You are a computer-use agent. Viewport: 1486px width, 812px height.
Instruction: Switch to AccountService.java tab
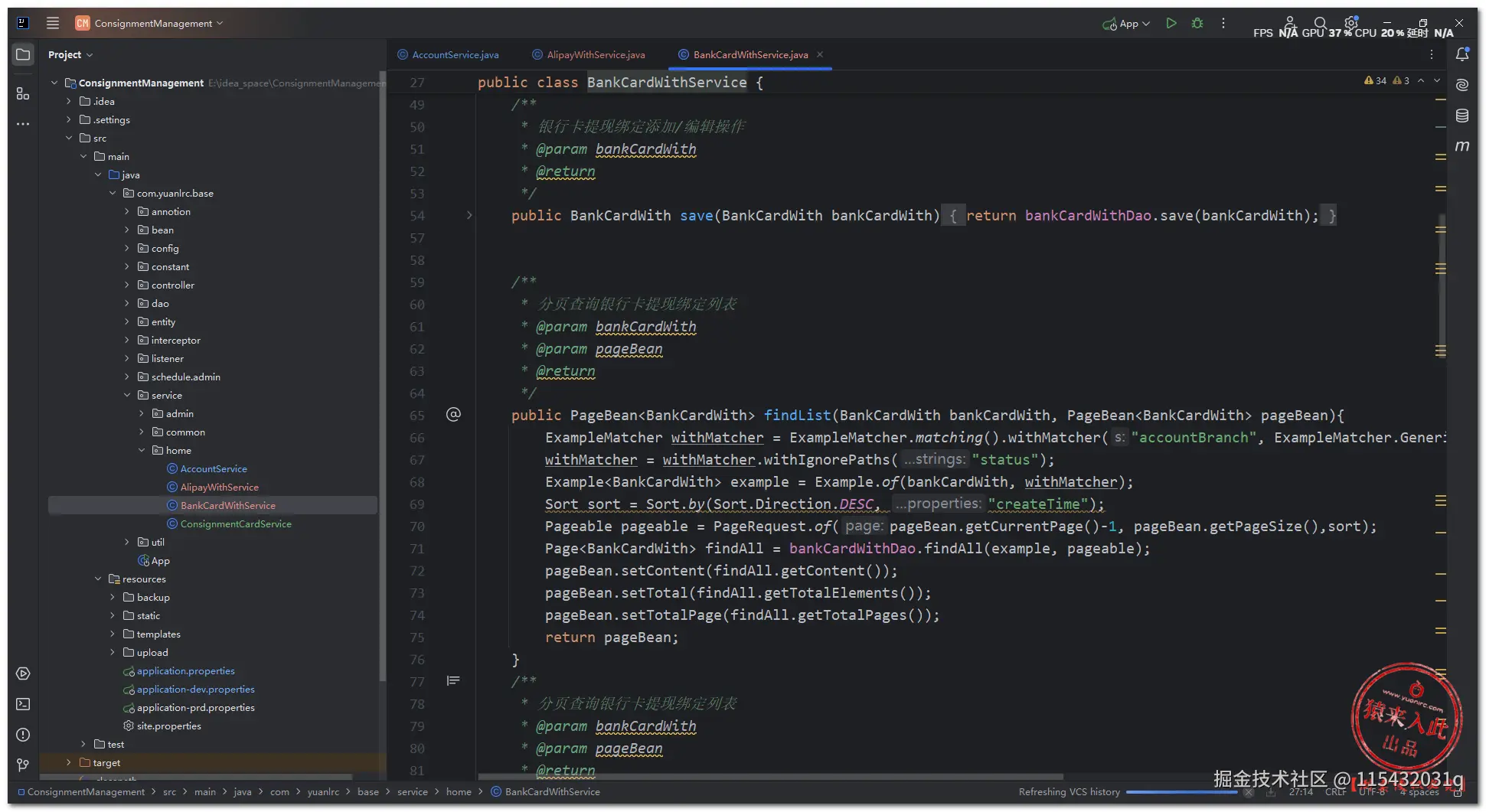[448, 54]
